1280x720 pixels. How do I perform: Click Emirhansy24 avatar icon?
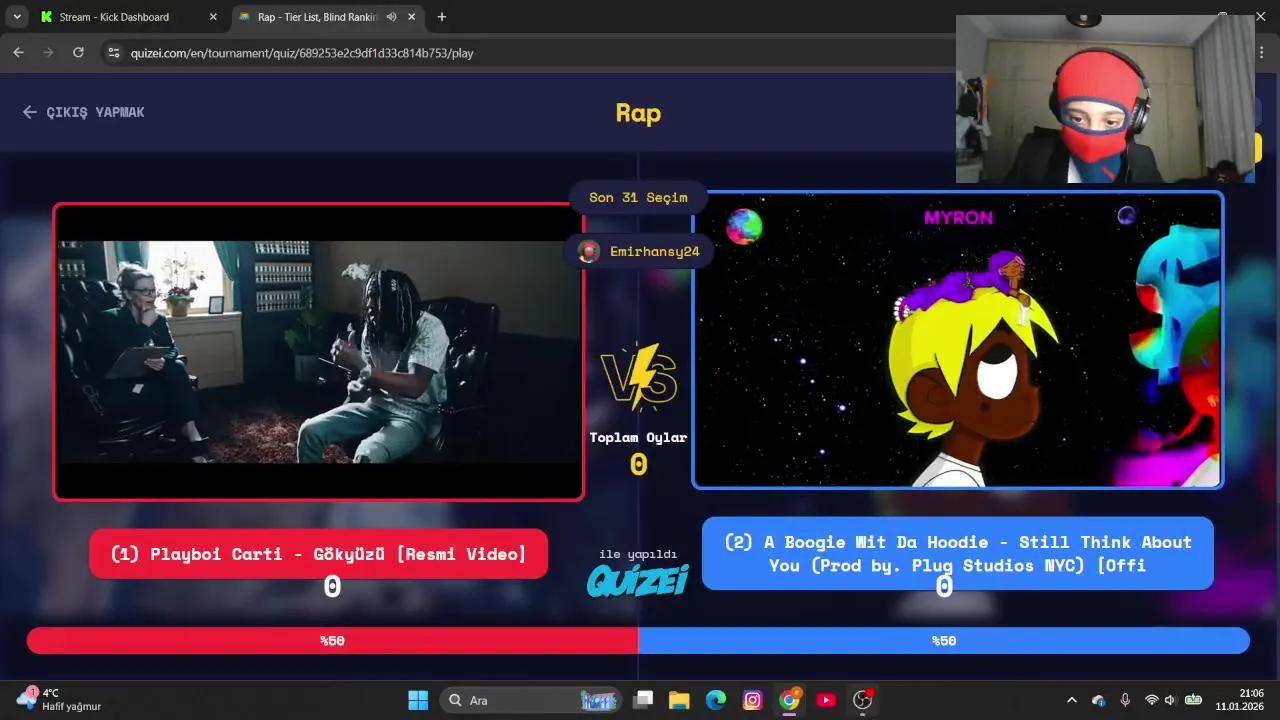pyautogui.click(x=590, y=252)
